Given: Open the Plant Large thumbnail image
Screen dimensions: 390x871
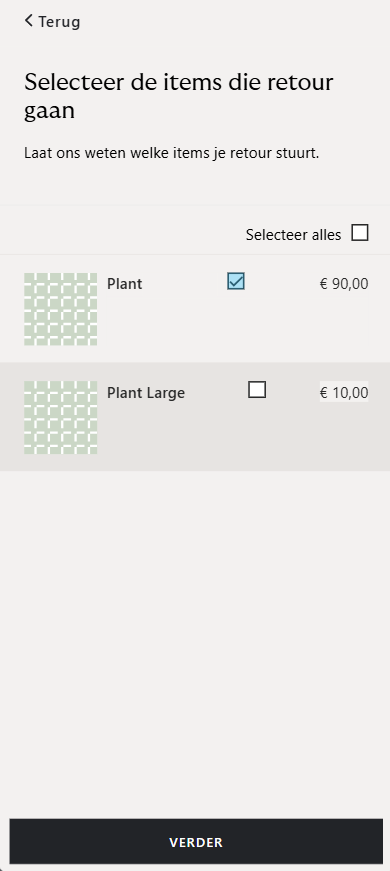Looking at the screenshot, I should (61, 417).
